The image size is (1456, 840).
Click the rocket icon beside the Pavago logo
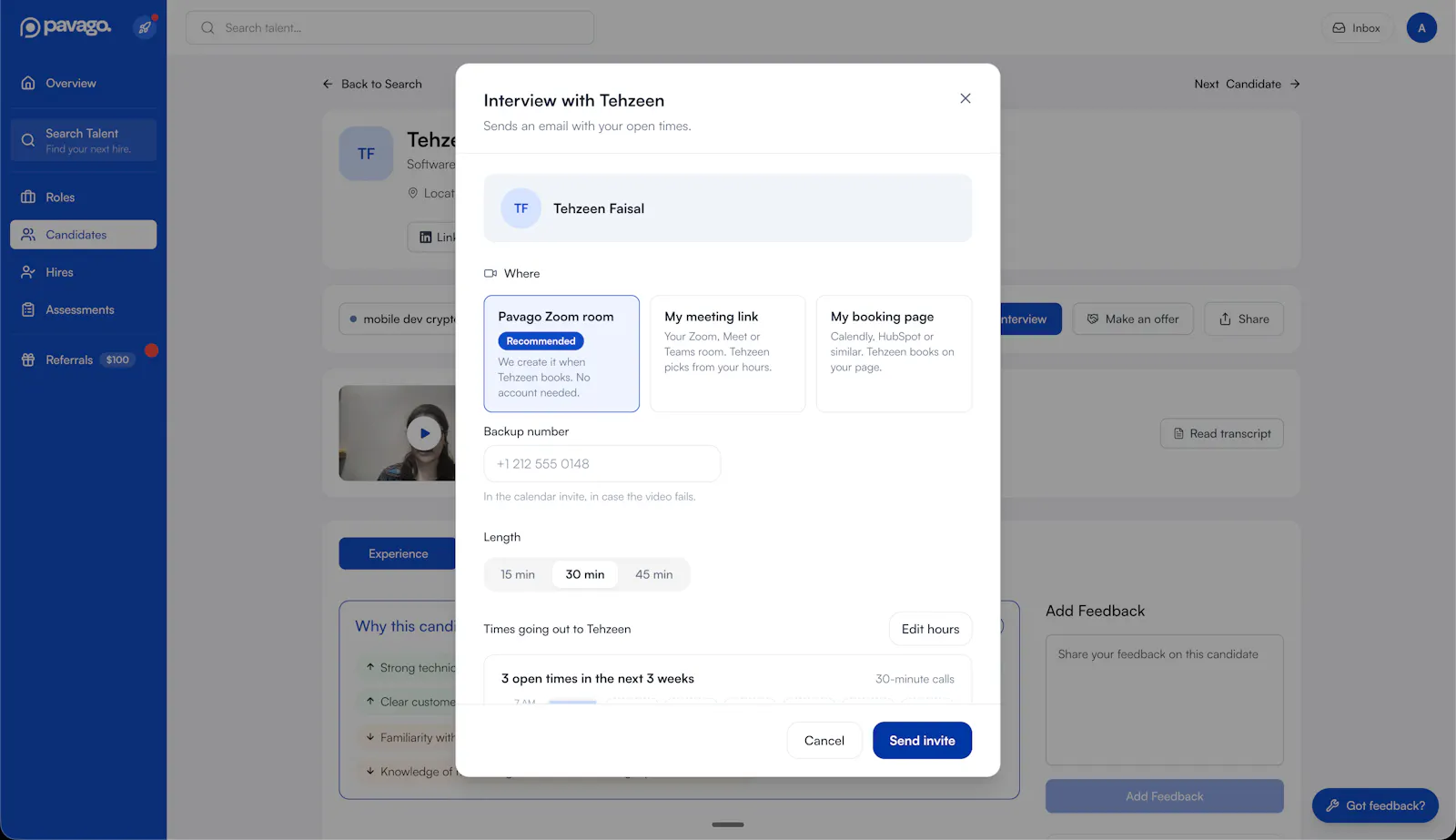145,27
